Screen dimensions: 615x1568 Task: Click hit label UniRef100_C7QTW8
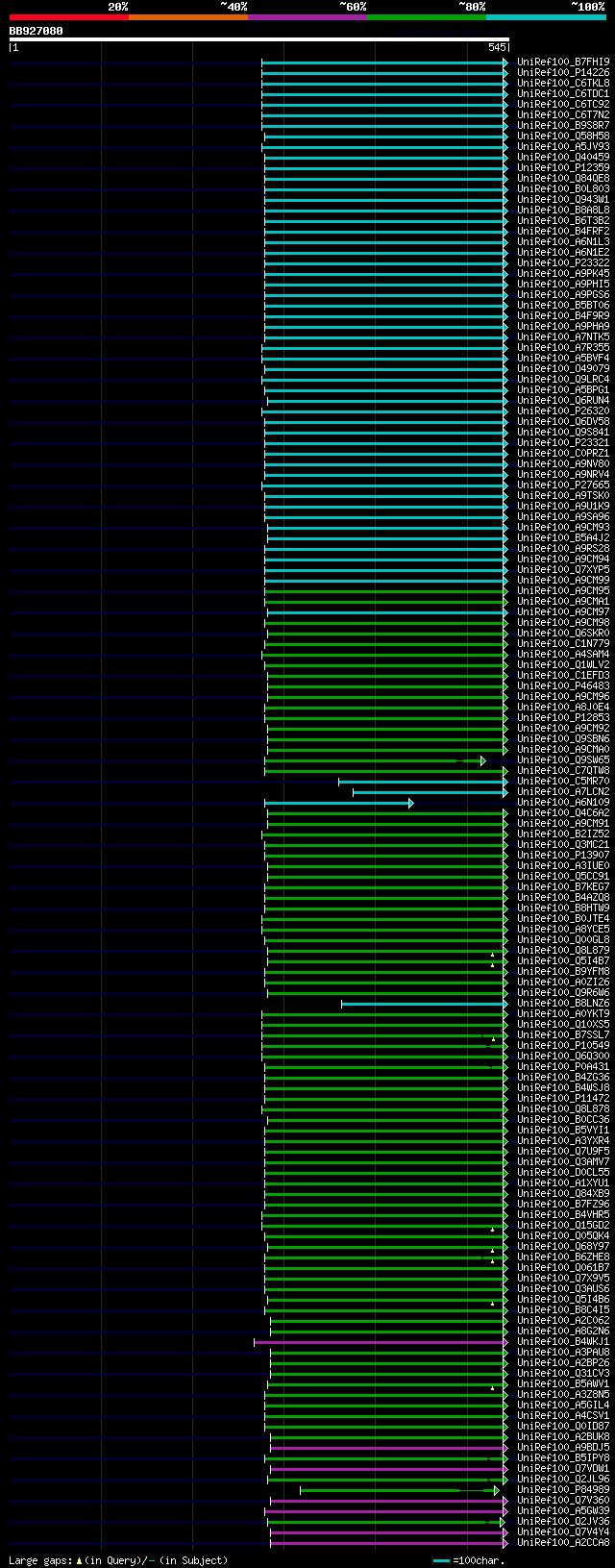[x=563, y=770]
